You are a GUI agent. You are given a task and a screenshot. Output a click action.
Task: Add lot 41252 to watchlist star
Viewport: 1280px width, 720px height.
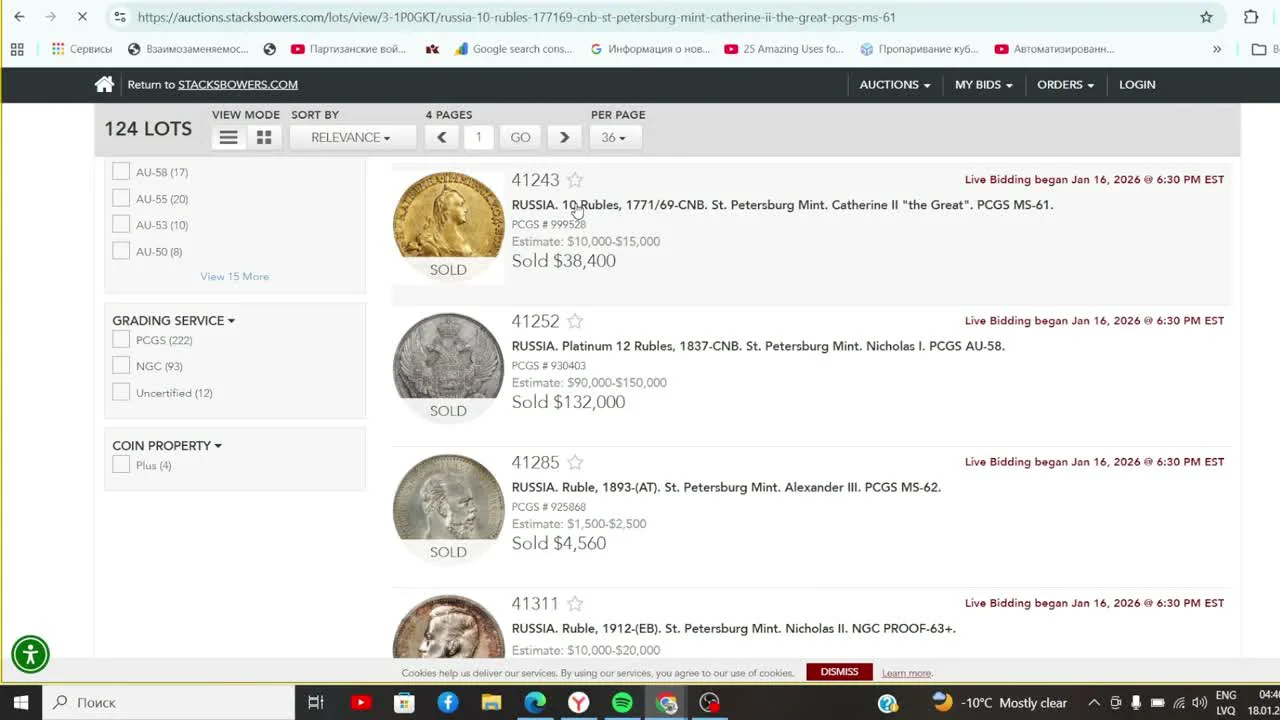(575, 321)
